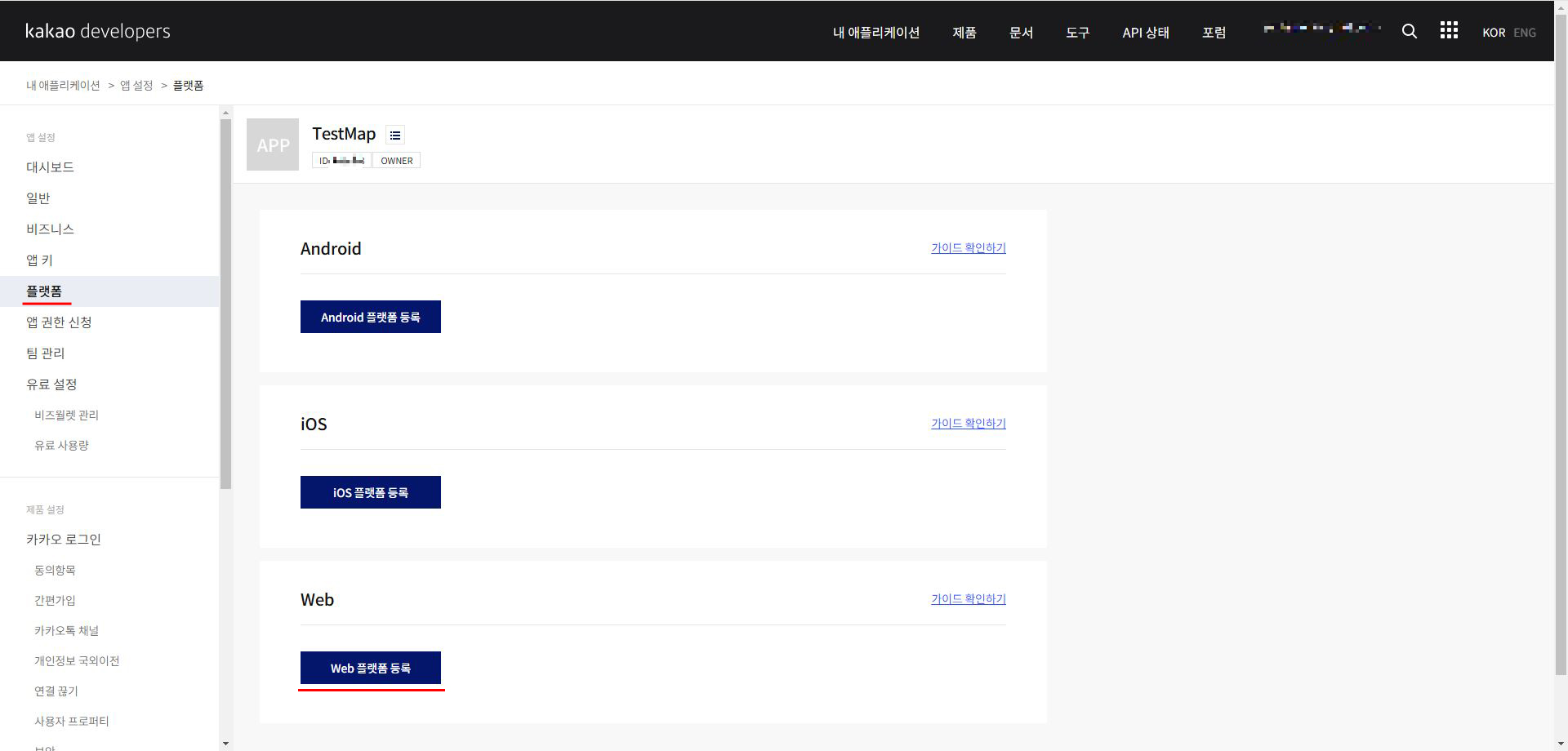1568x751 pixels.
Task: Click the kakao developers logo
Action: point(98,31)
